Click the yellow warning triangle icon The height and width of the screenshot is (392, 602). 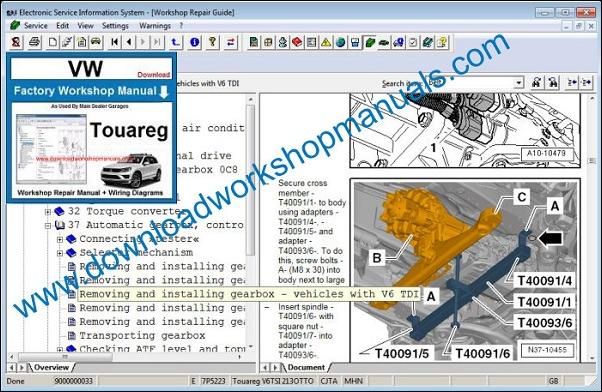click(x=326, y=42)
